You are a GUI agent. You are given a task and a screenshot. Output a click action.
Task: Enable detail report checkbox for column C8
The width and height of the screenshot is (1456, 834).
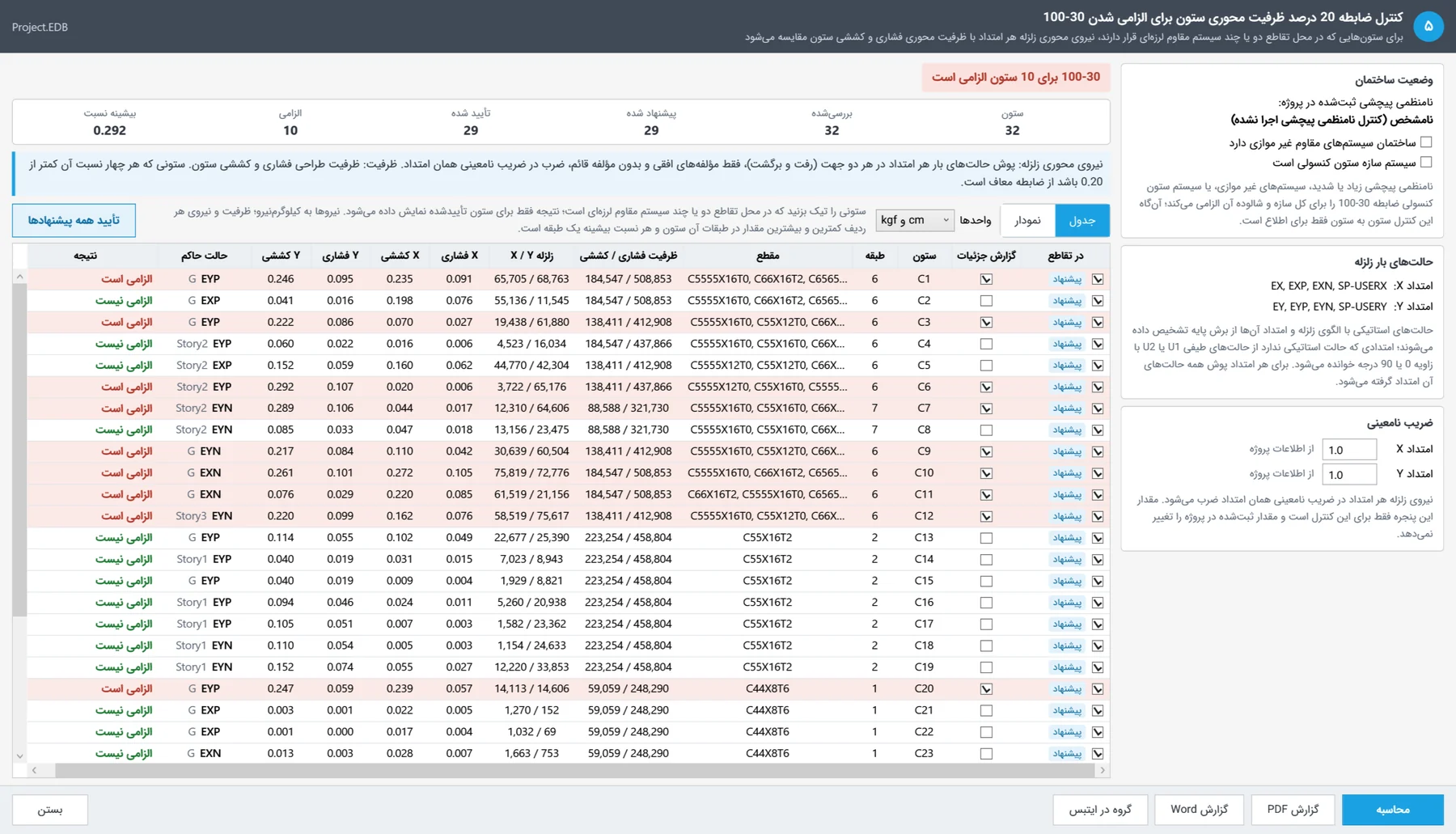click(986, 430)
